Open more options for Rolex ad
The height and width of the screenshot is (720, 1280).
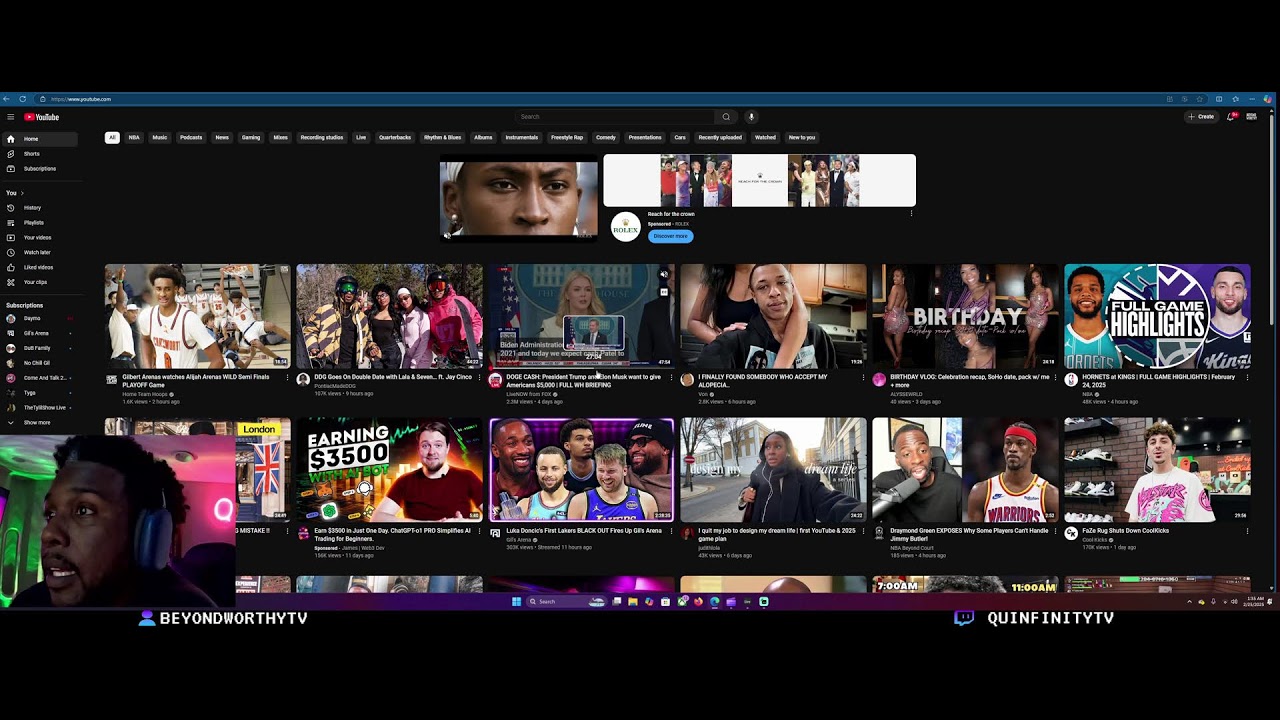point(911,214)
